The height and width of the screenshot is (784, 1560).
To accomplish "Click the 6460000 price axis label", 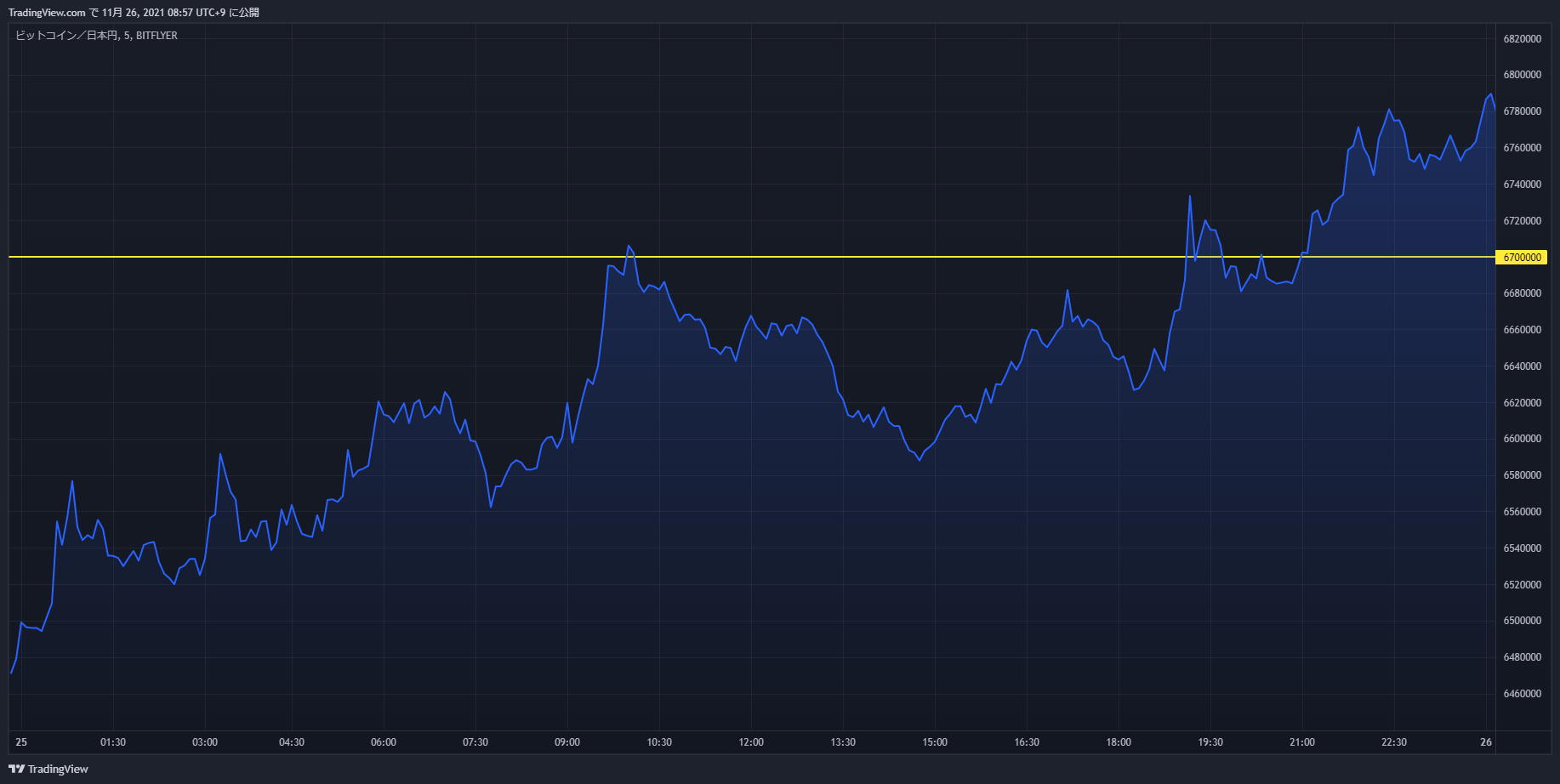I will (x=1523, y=694).
